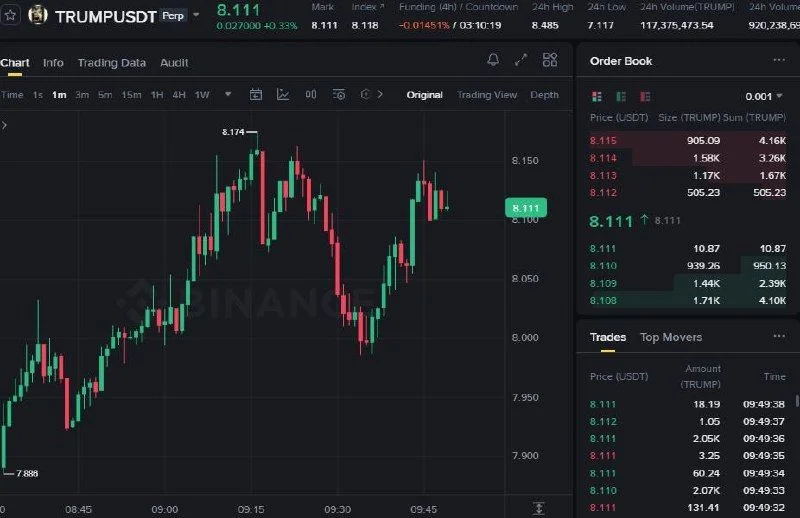Screen dimensions: 800x518
Task: Set chart interval to 15m
Action: click(x=131, y=95)
